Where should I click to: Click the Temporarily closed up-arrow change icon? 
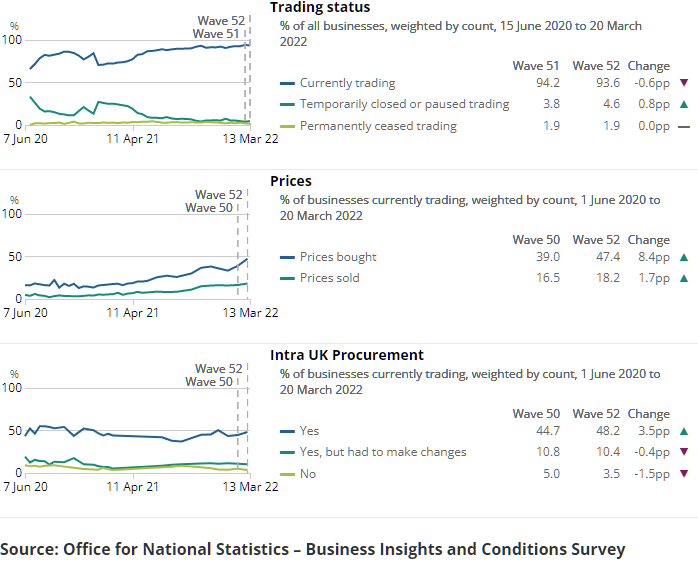pos(684,104)
